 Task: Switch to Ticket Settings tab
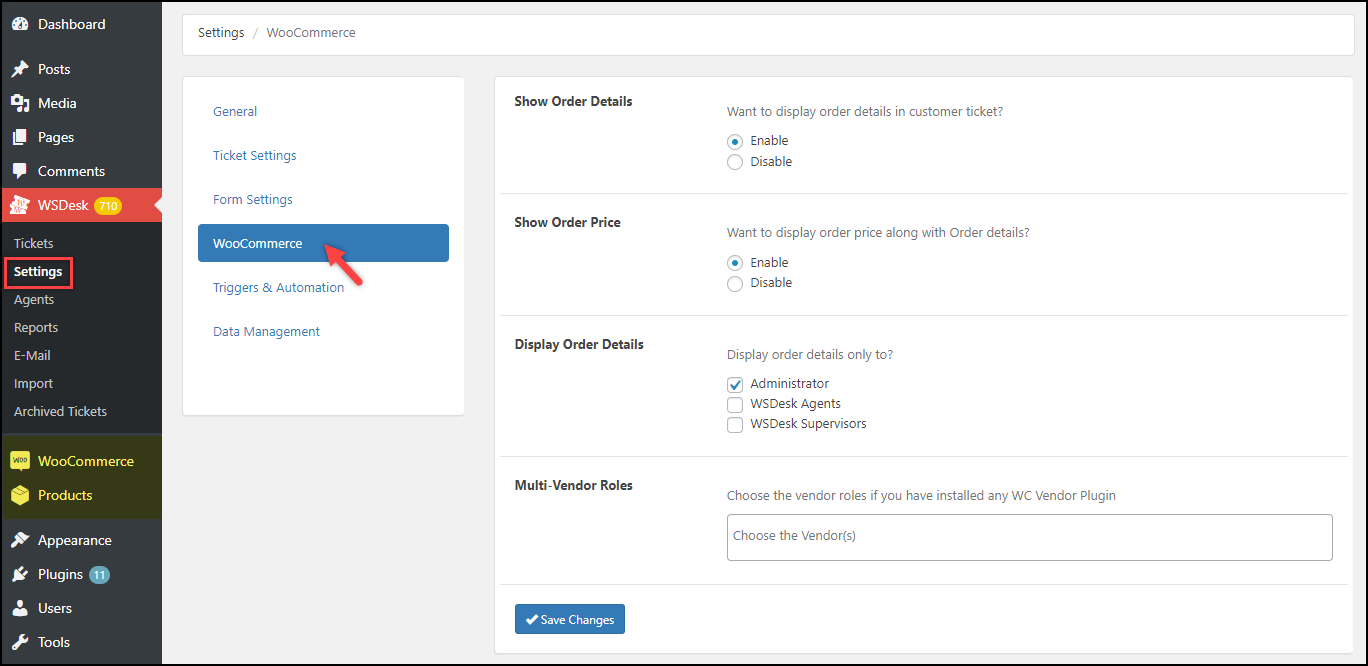pyautogui.click(x=254, y=155)
